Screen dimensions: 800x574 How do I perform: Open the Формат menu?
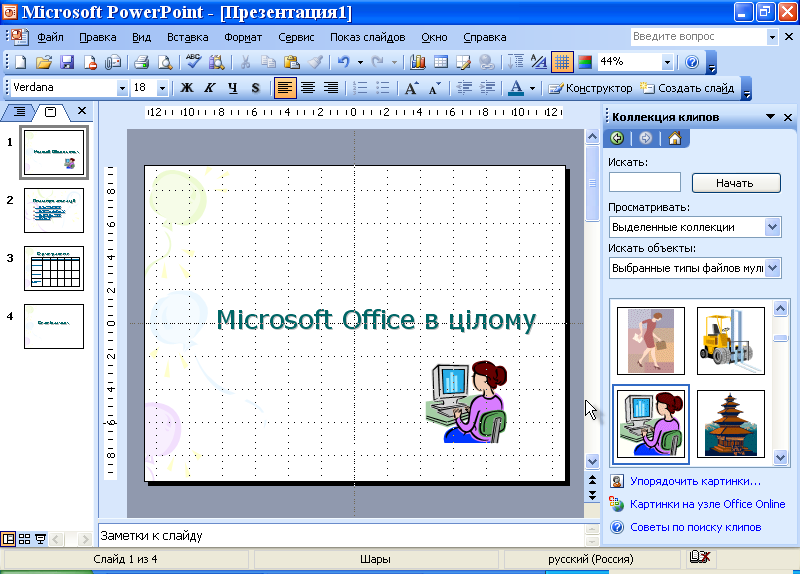[x=243, y=37]
